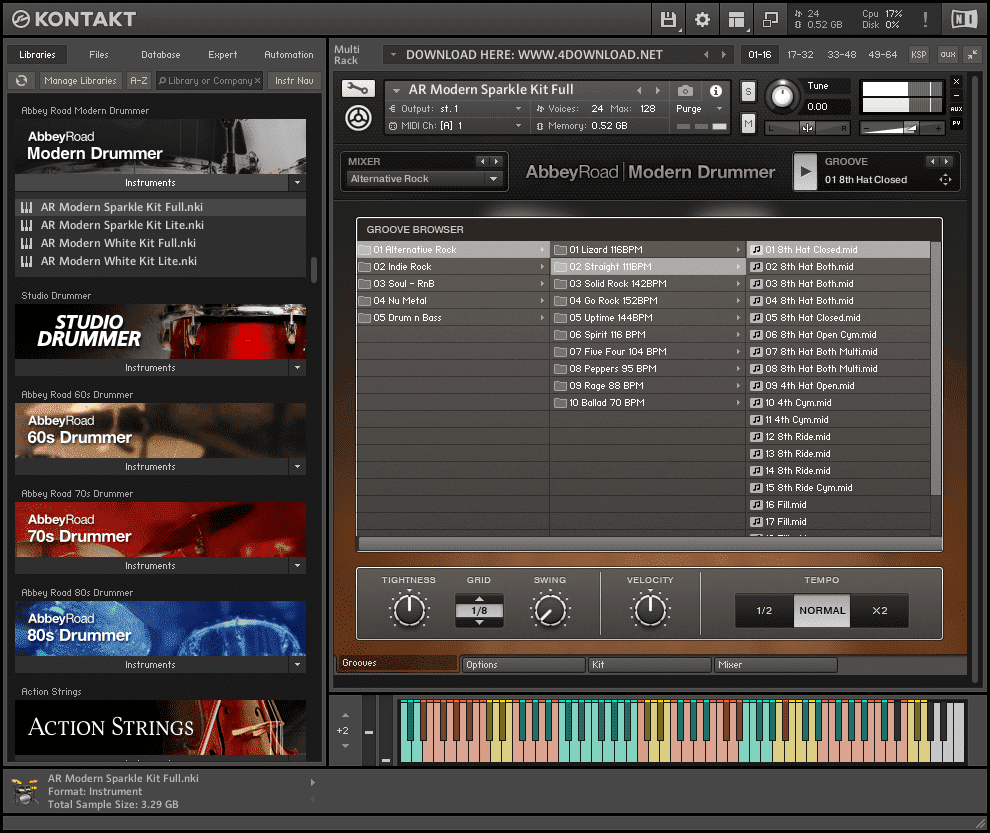Toggle the small AUX button on instrument
This screenshot has height=833, width=990.
tap(957, 109)
